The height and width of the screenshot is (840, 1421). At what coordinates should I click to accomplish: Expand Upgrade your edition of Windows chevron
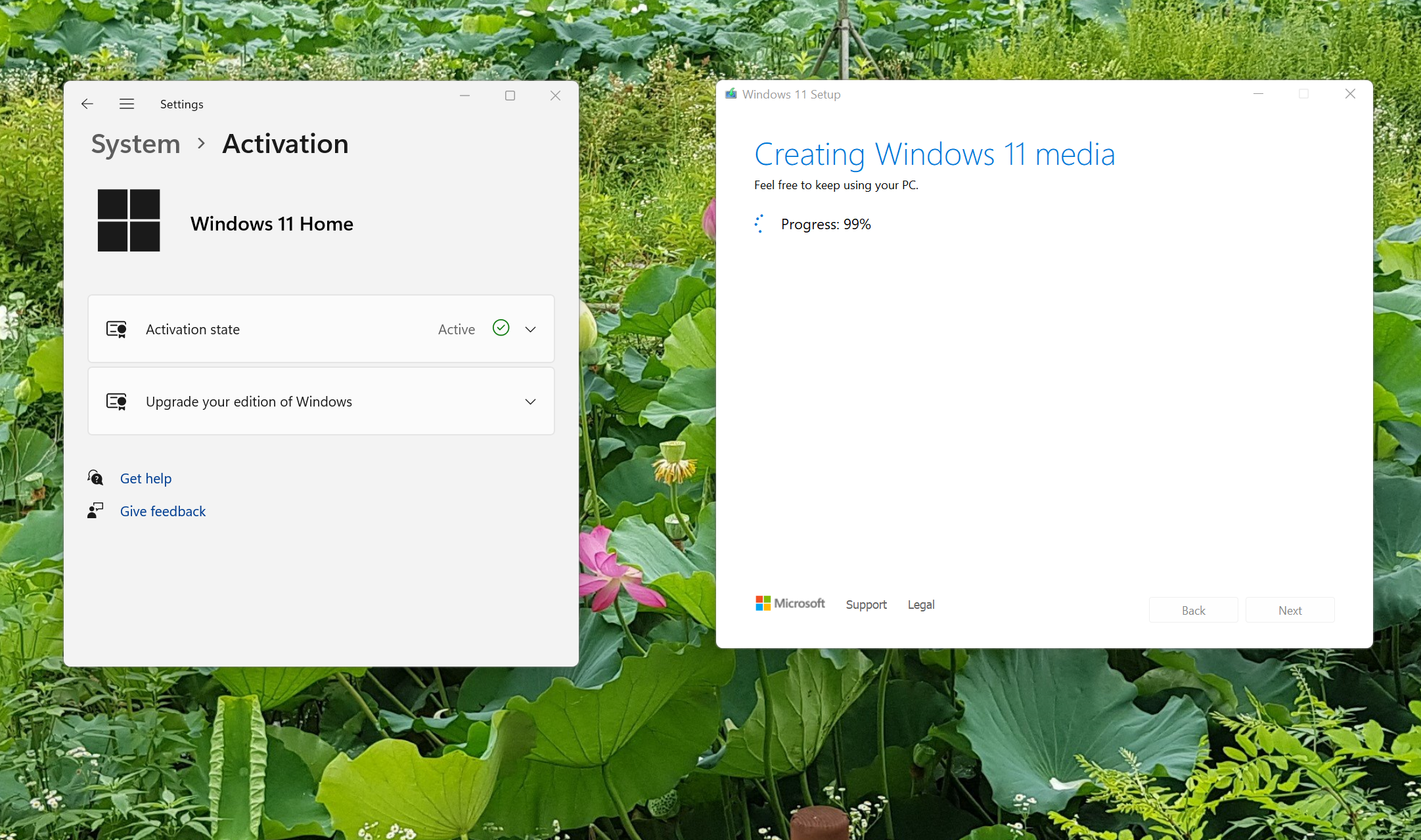531,401
